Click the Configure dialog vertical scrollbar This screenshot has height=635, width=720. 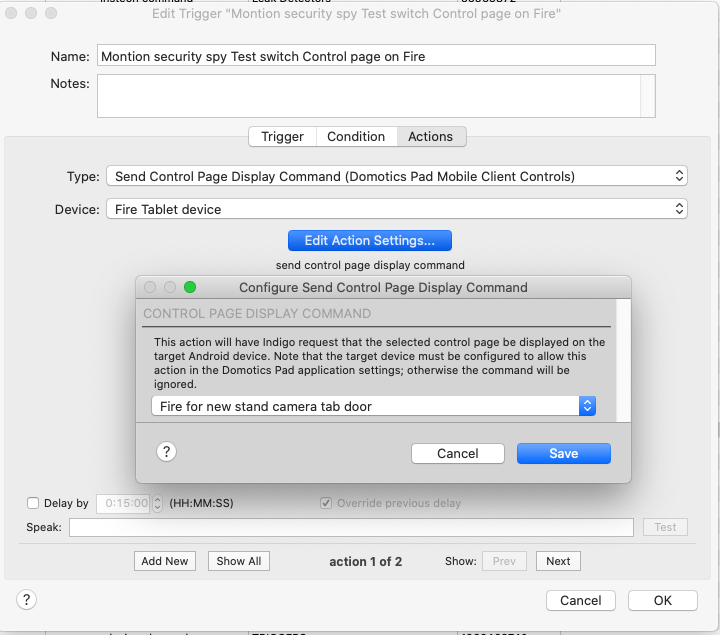[623, 360]
